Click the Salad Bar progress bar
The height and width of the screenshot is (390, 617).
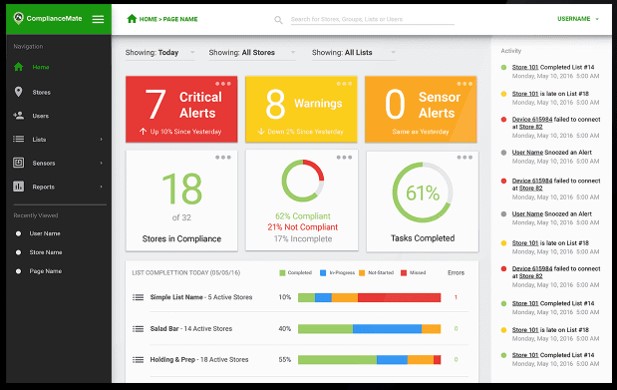point(369,329)
